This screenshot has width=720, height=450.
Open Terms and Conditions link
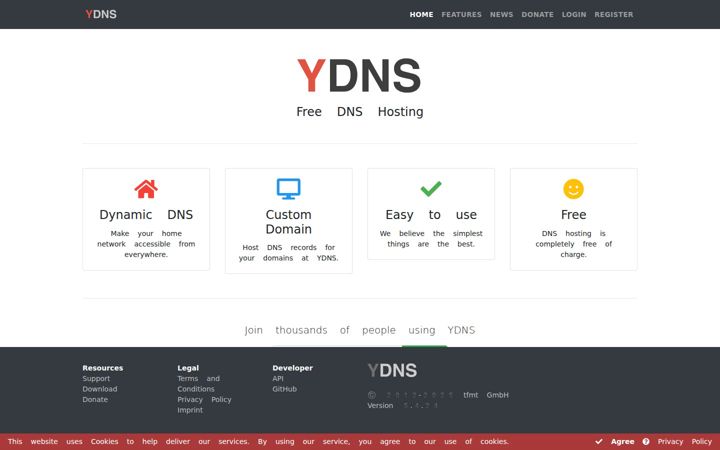pyautogui.click(x=198, y=383)
